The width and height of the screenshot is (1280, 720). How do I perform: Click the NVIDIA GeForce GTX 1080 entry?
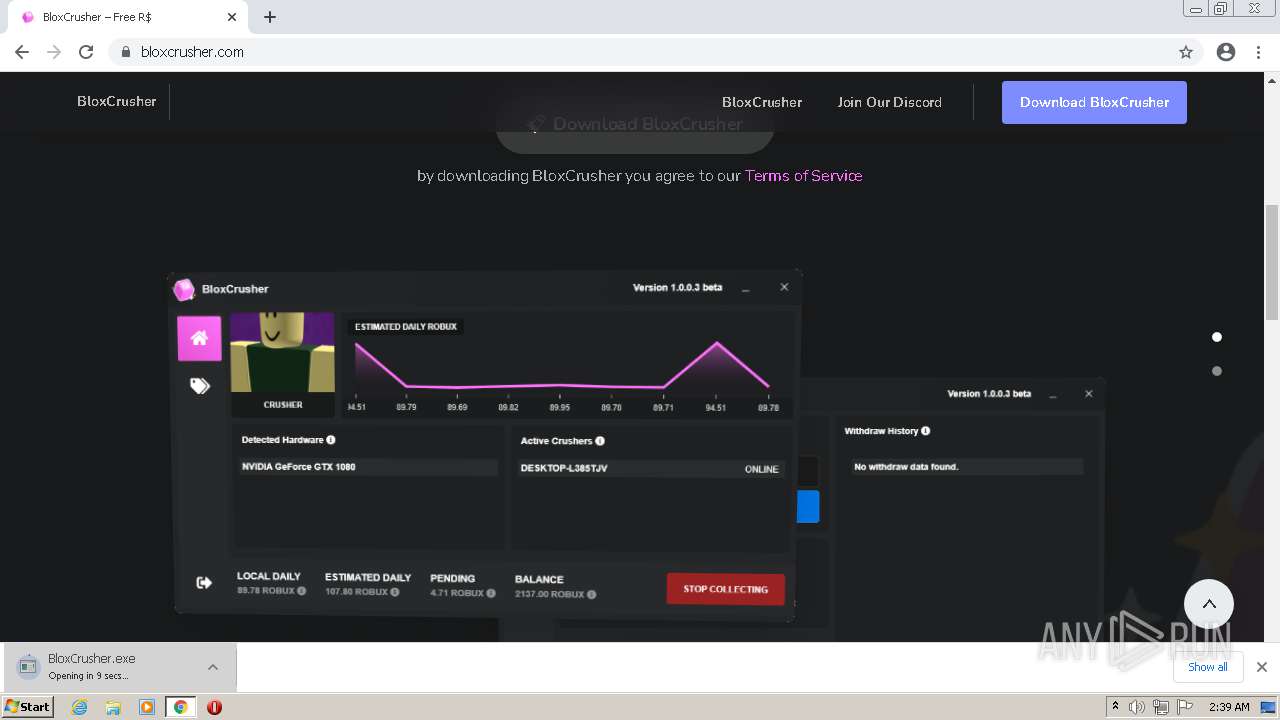(x=368, y=467)
